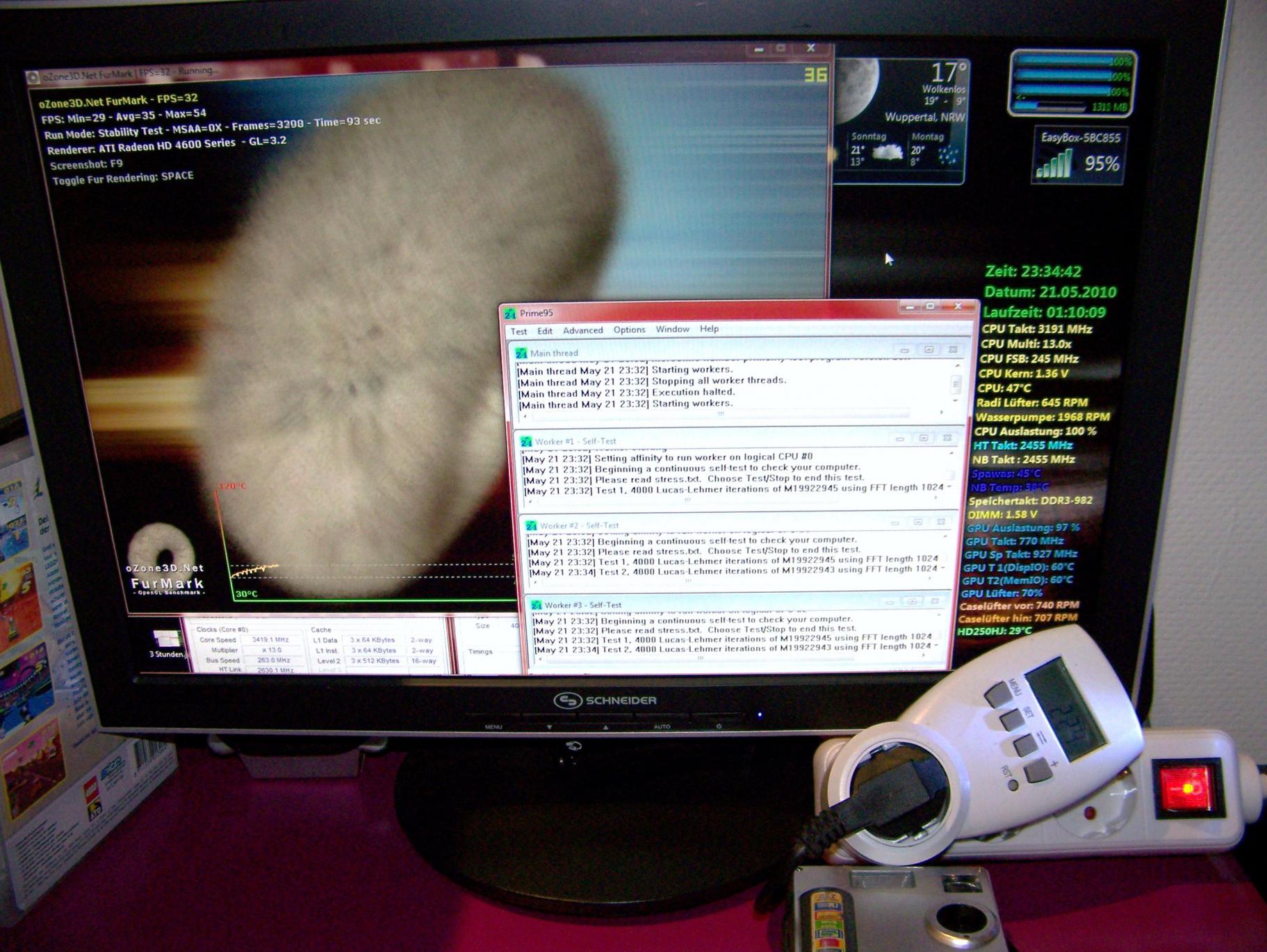Click the 17° temperature in weather gadget
Screen dimensions: 1267x952
tap(948, 73)
